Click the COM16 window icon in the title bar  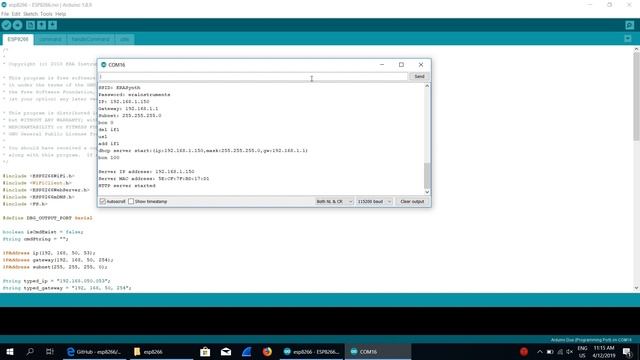click(104, 65)
